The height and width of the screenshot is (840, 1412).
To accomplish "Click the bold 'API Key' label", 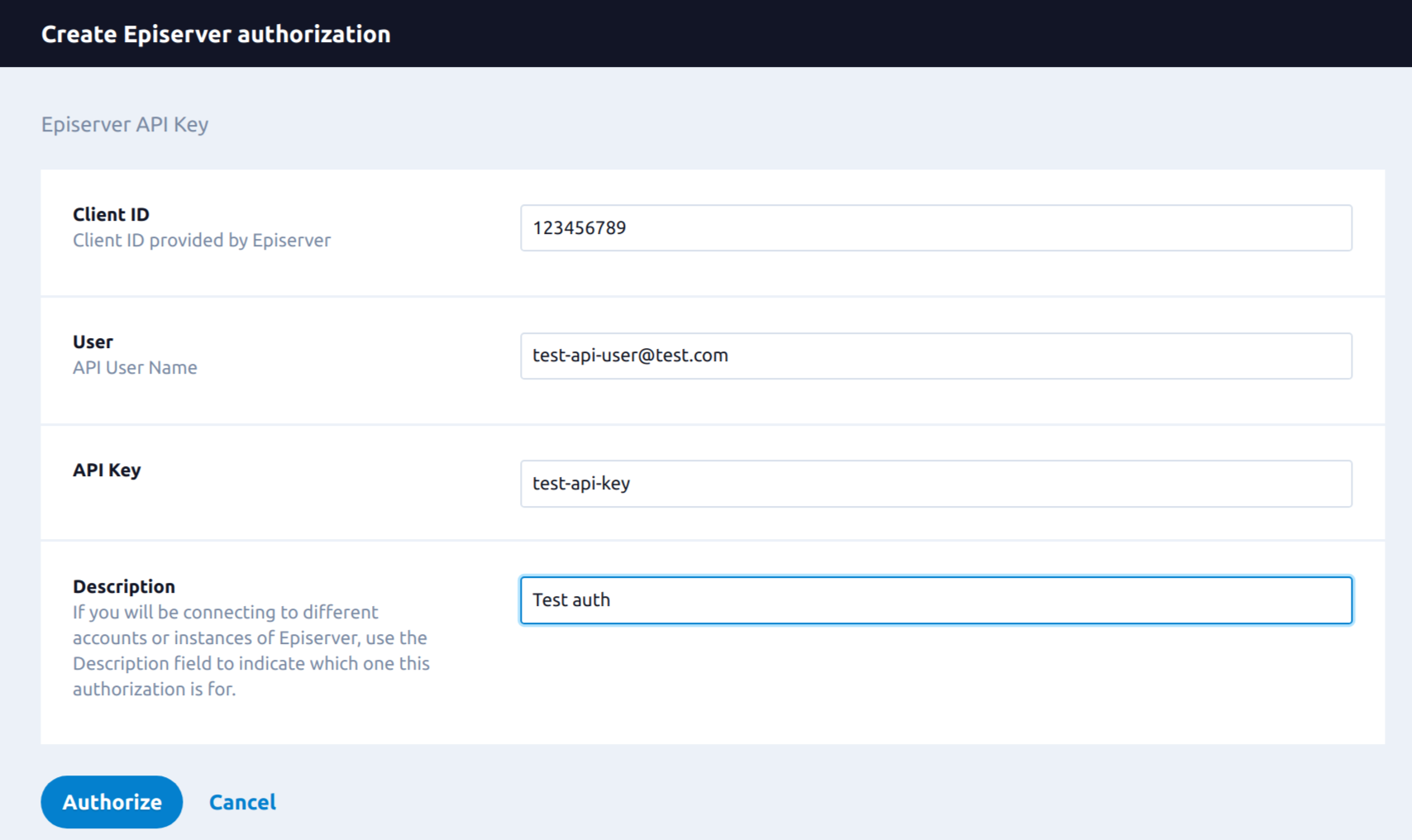I will [x=107, y=470].
